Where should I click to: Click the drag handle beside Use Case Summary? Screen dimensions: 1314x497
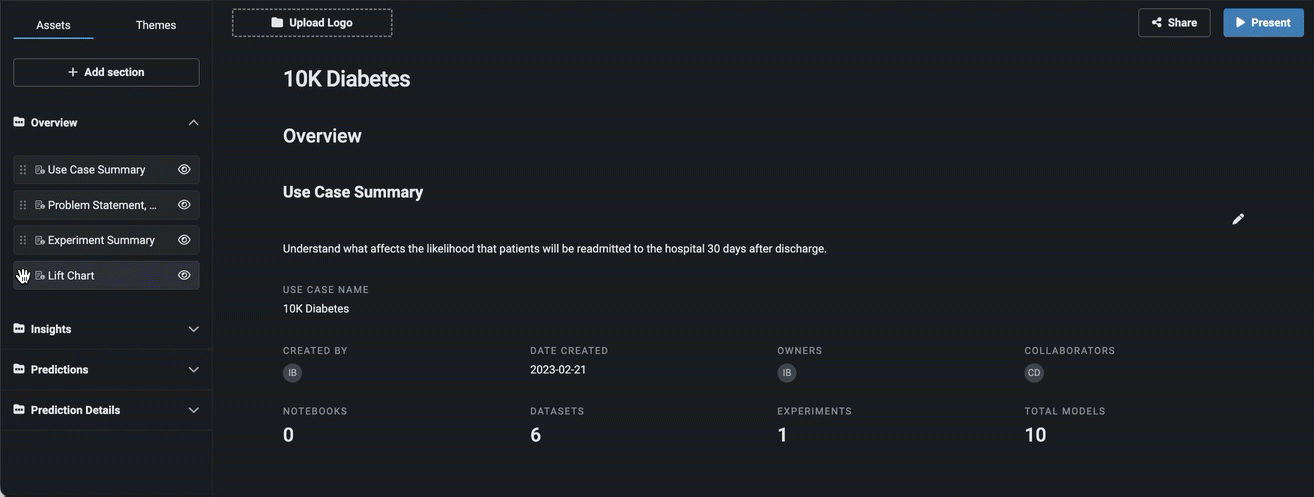tap(23, 170)
